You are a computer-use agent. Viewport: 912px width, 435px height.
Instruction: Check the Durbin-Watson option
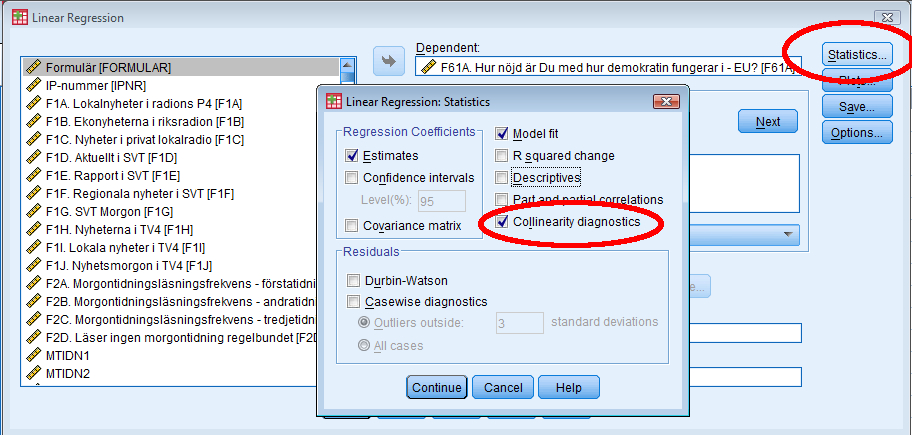pyautogui.click(x=352, y=281)
